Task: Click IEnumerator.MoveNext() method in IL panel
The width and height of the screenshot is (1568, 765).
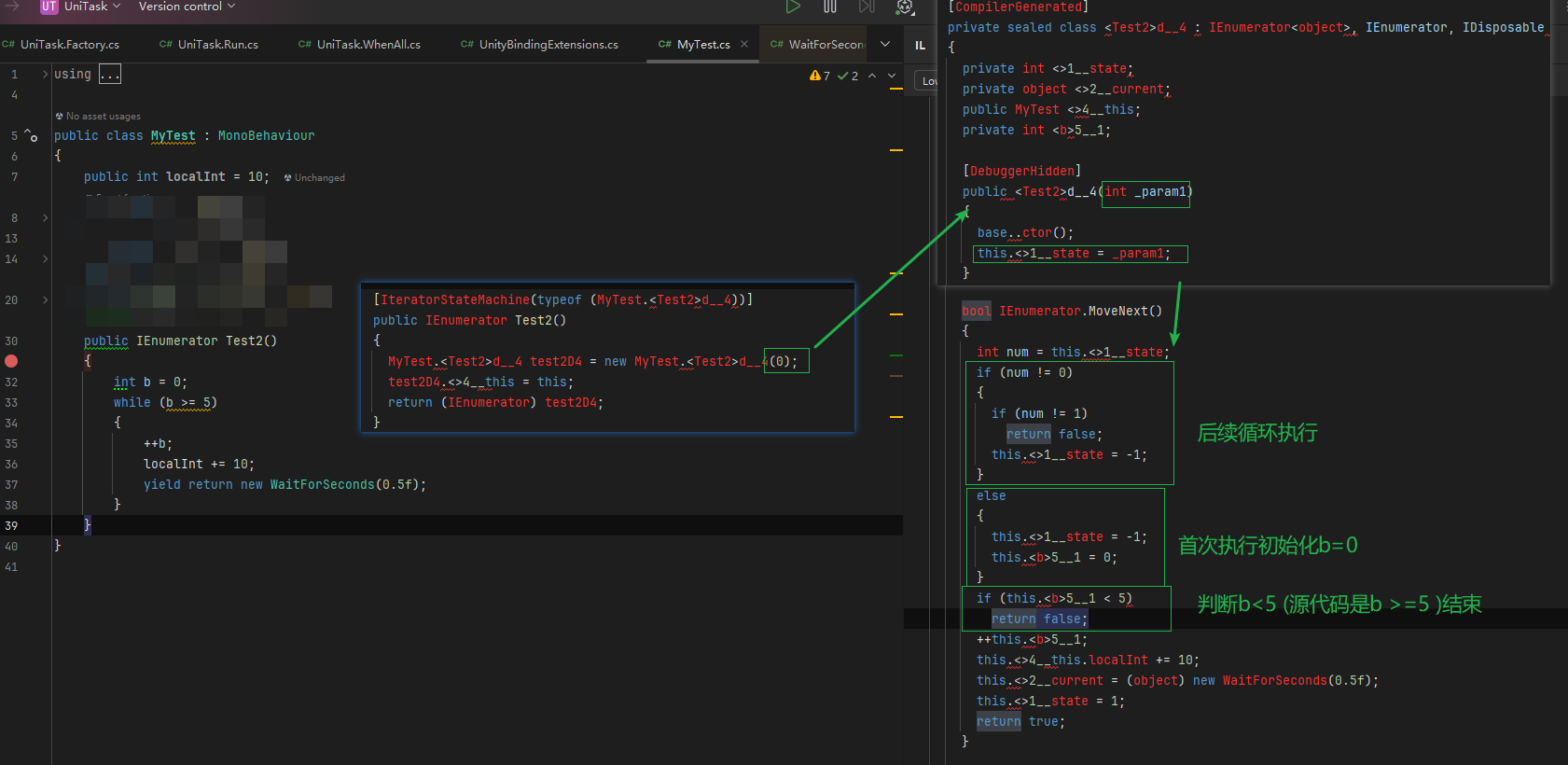Action: (1081, 311)
